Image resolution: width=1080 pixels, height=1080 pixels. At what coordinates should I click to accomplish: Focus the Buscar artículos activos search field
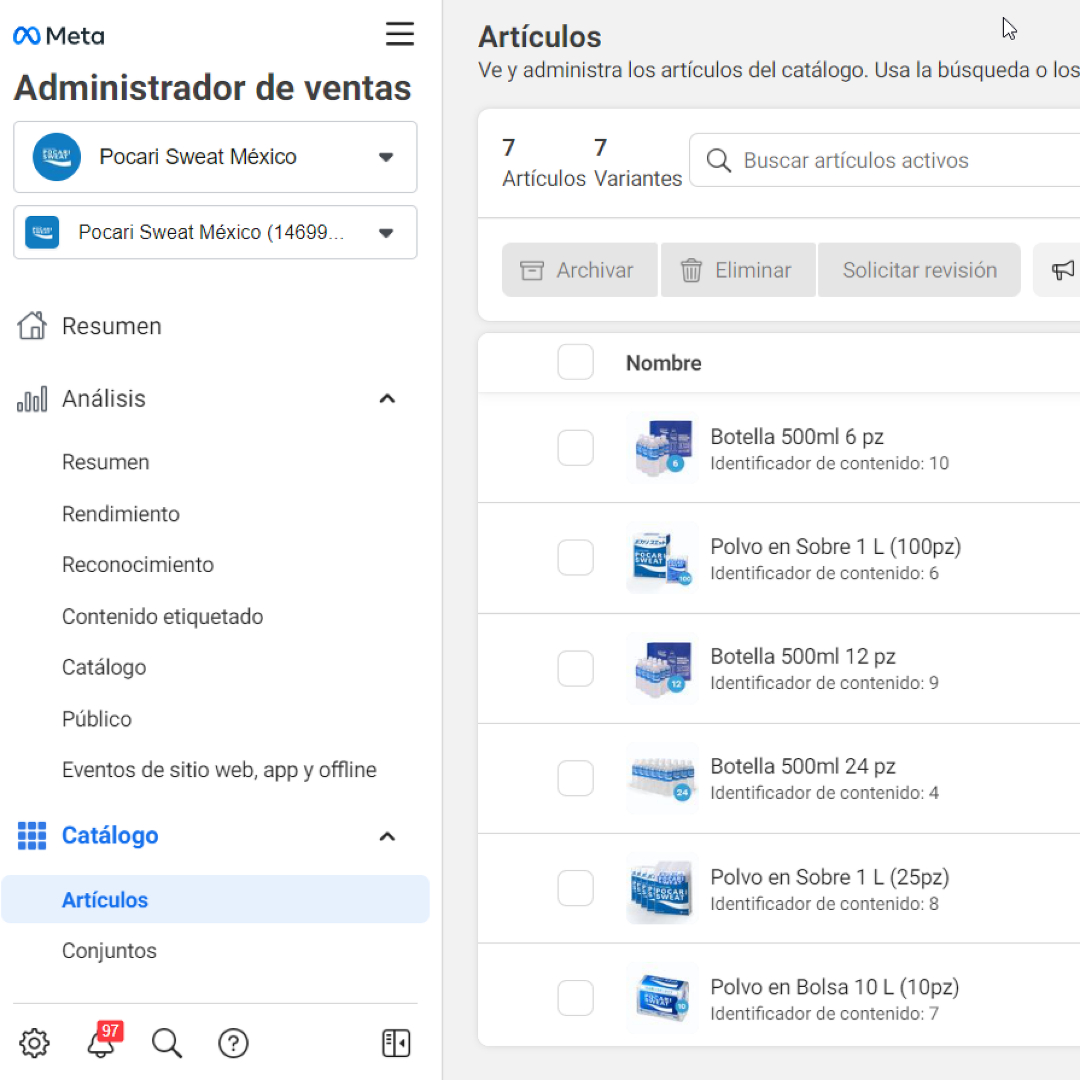coord(885,160)
